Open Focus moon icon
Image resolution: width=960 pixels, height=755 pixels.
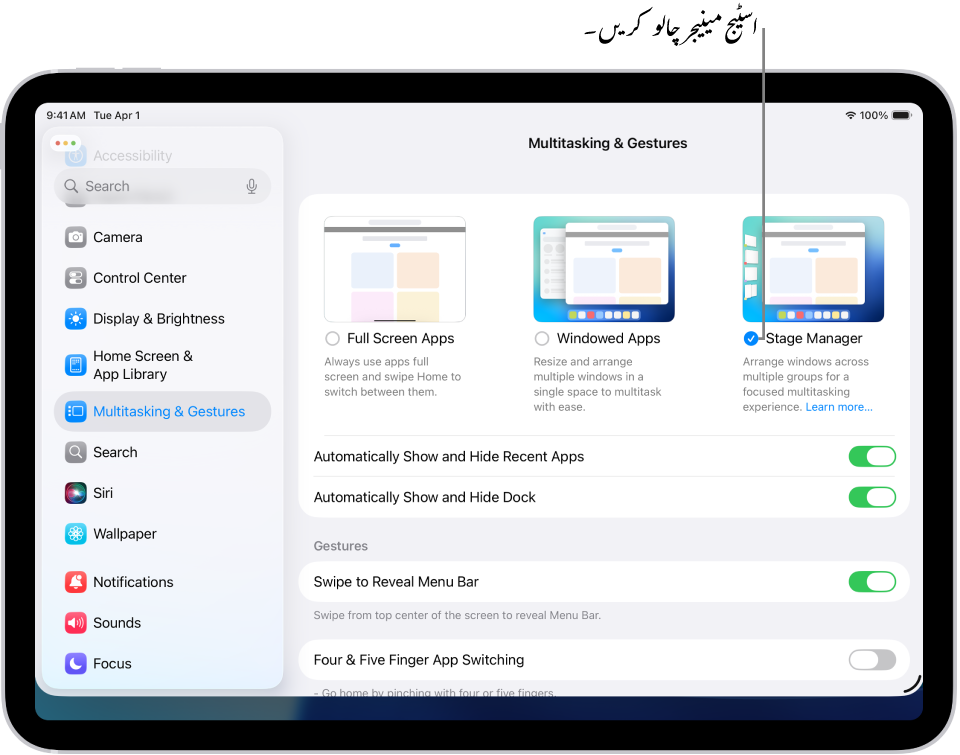[75, 663]
